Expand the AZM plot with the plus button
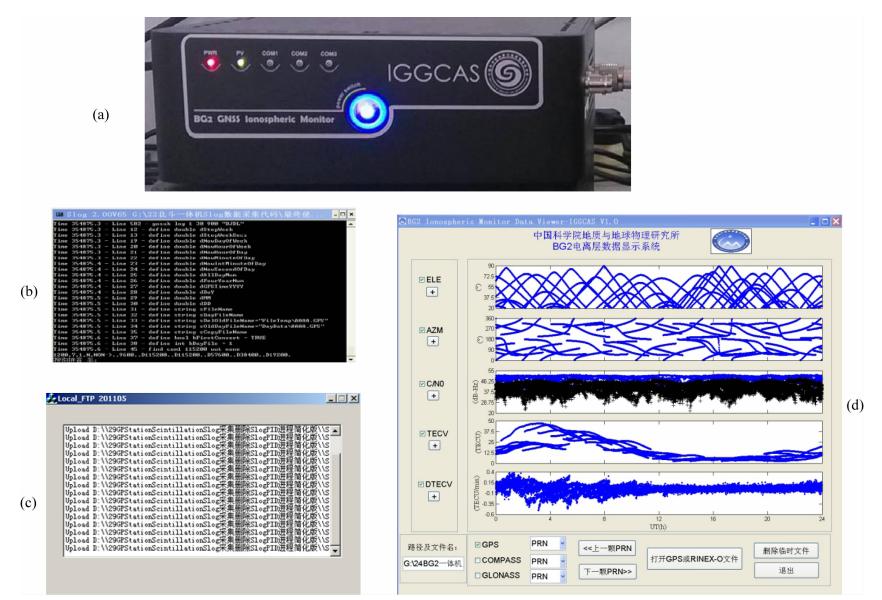 pos(433,341)
